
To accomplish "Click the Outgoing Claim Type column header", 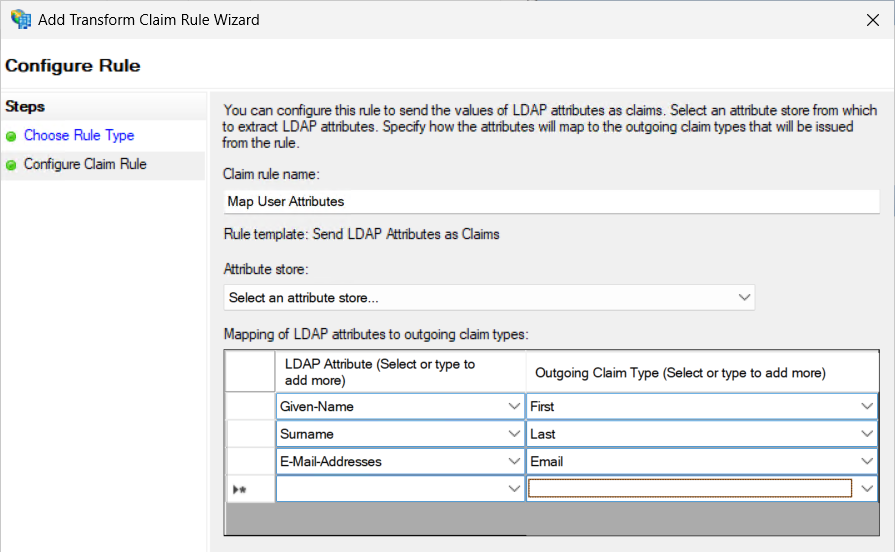I will pyautogui.click(x=702, y=372).
